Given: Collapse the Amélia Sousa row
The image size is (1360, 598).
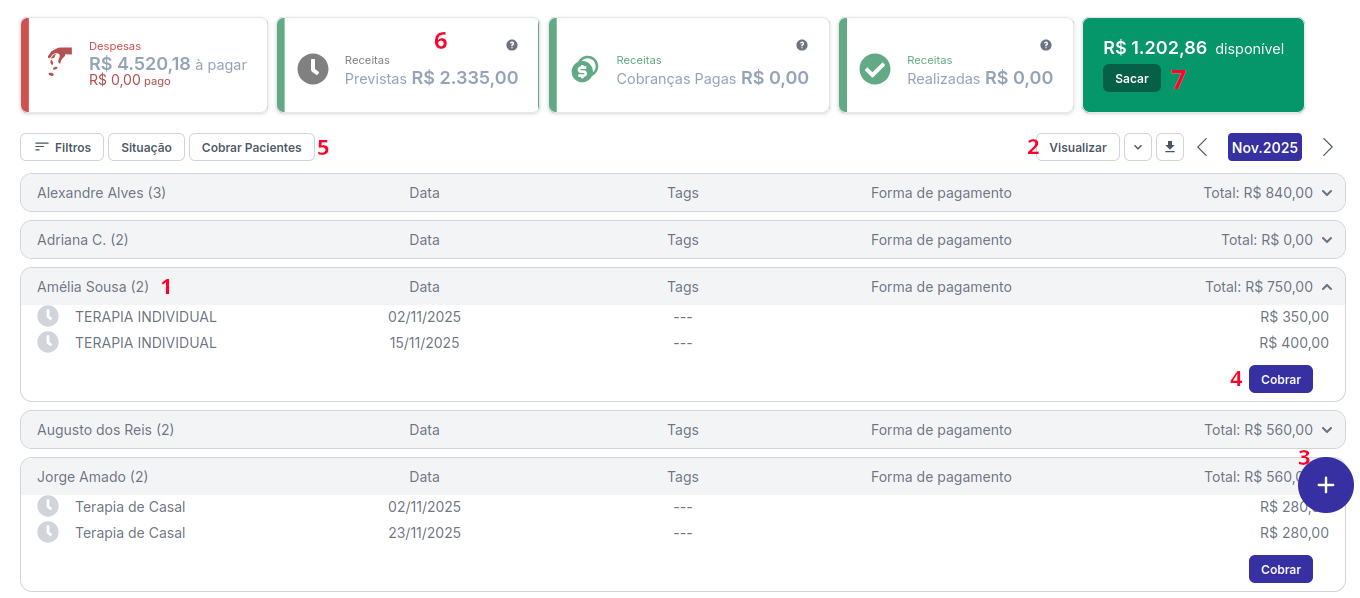Looking at the screenshot, I should (1327, 287).
